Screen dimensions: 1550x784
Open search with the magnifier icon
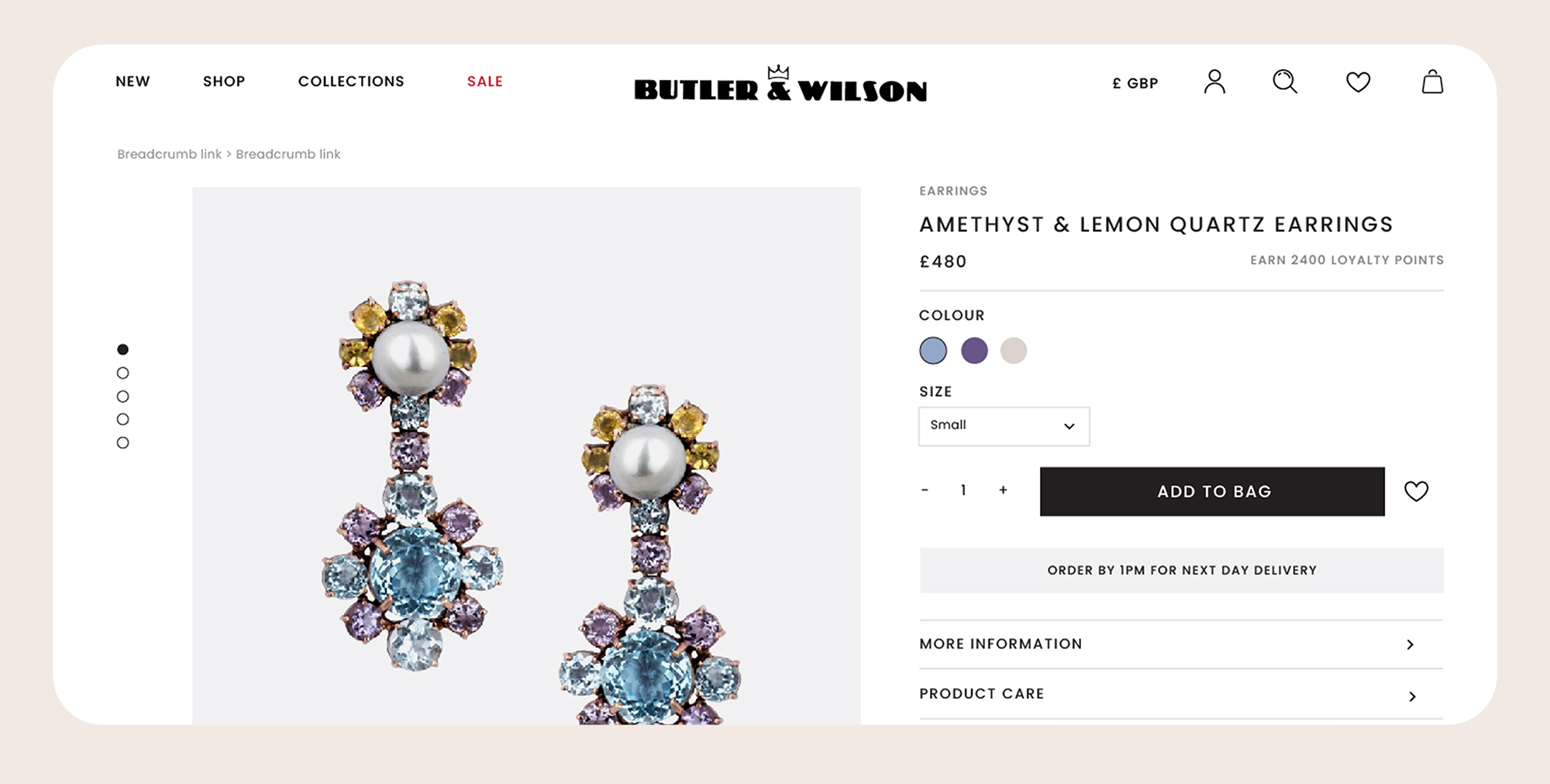tap(1285, 81)
